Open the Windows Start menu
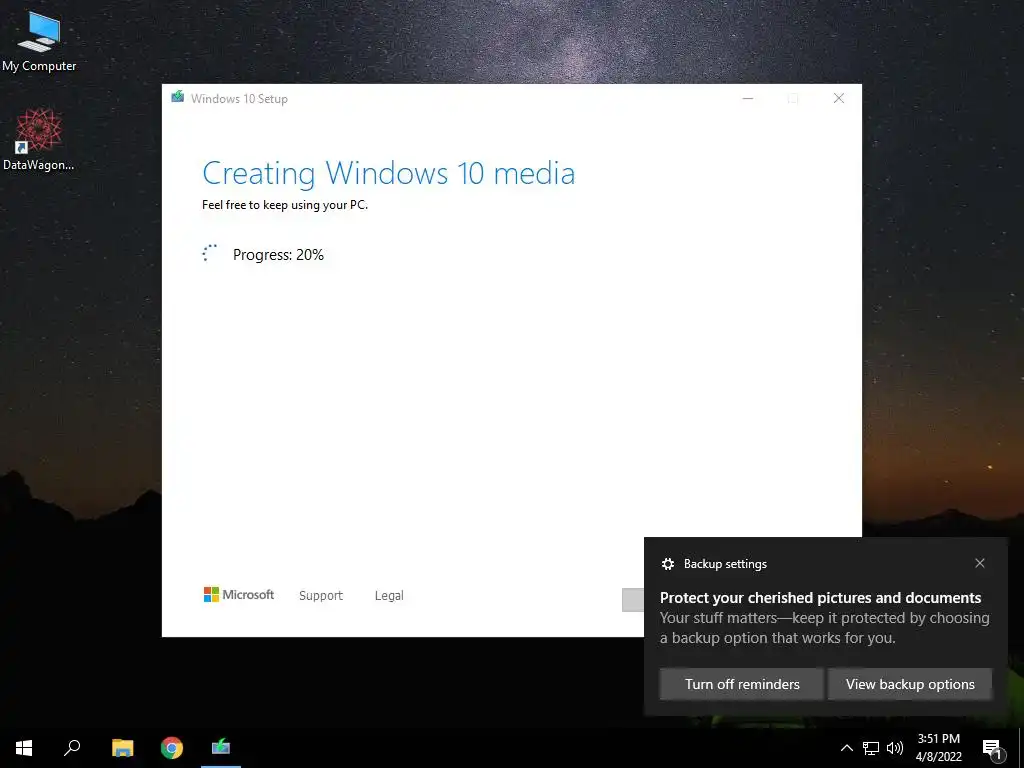The width and height of the screenshot is (1024, 768). (x=24, y=748)
